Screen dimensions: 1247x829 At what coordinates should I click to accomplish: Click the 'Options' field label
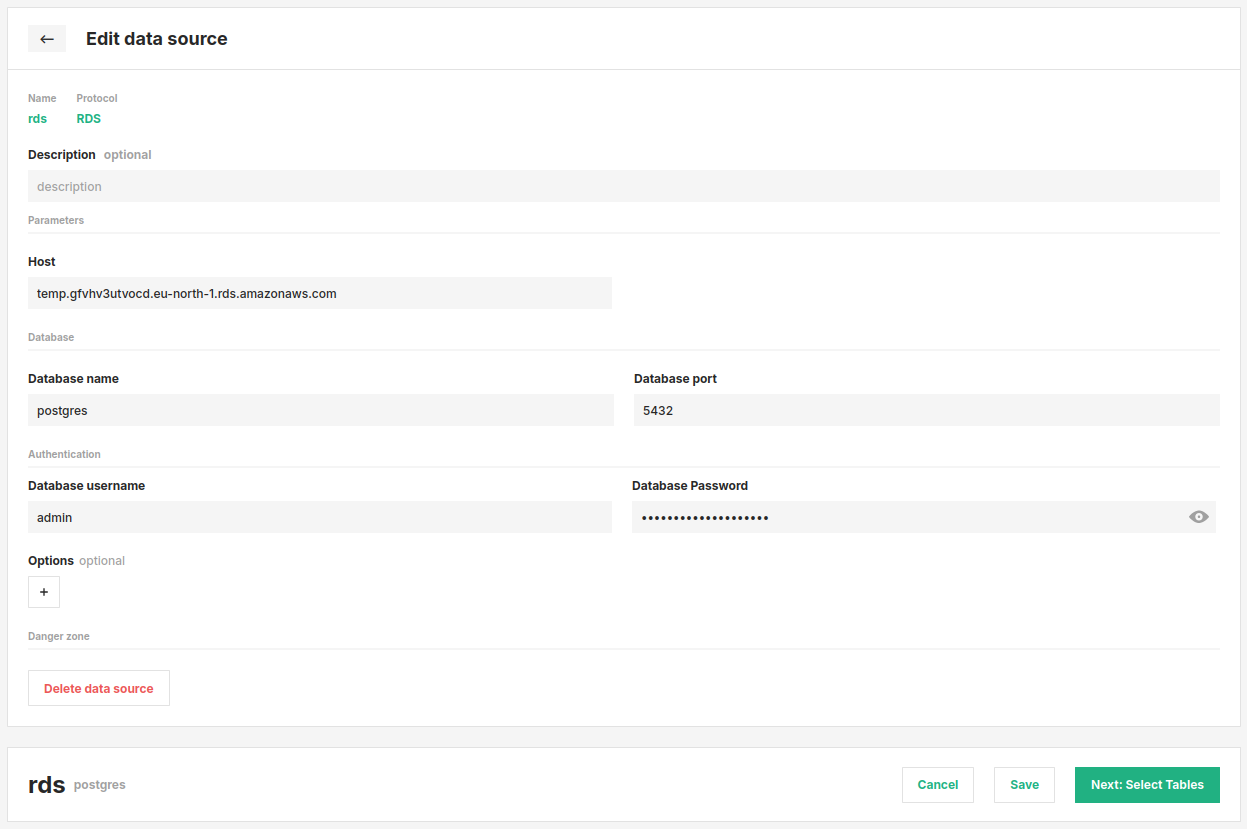51,561
